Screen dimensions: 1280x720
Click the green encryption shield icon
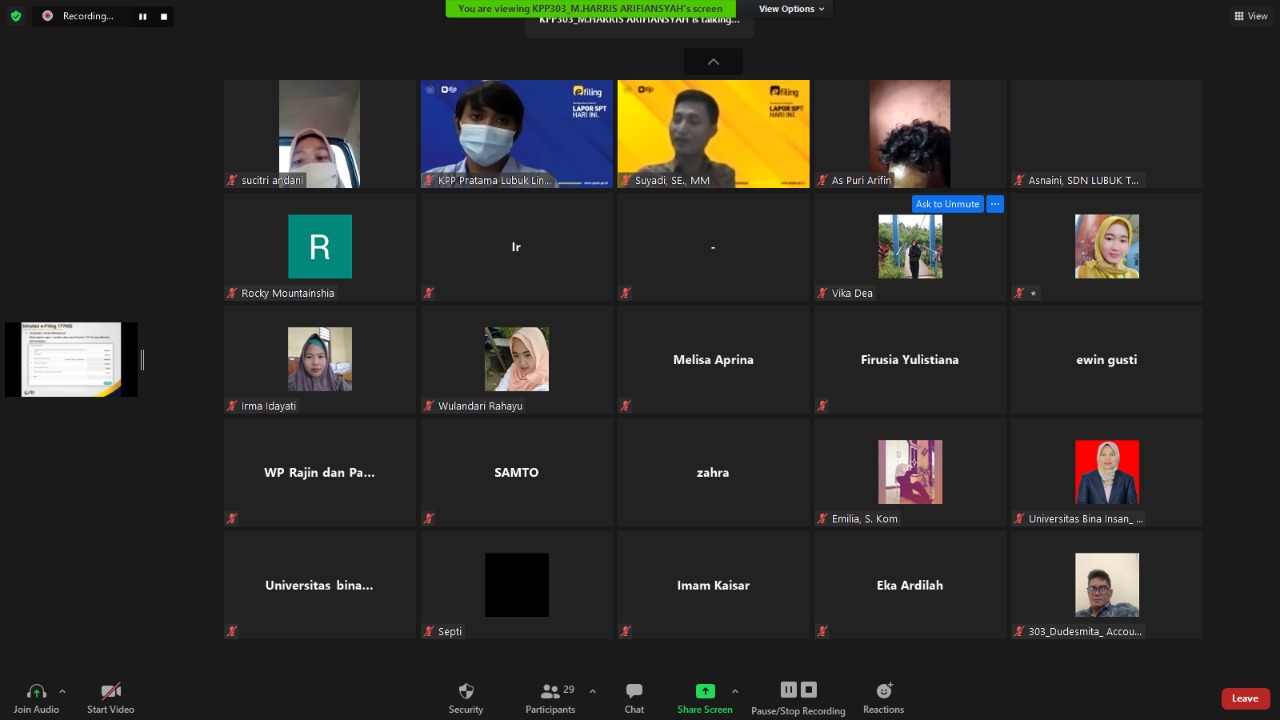click(16, 16)
